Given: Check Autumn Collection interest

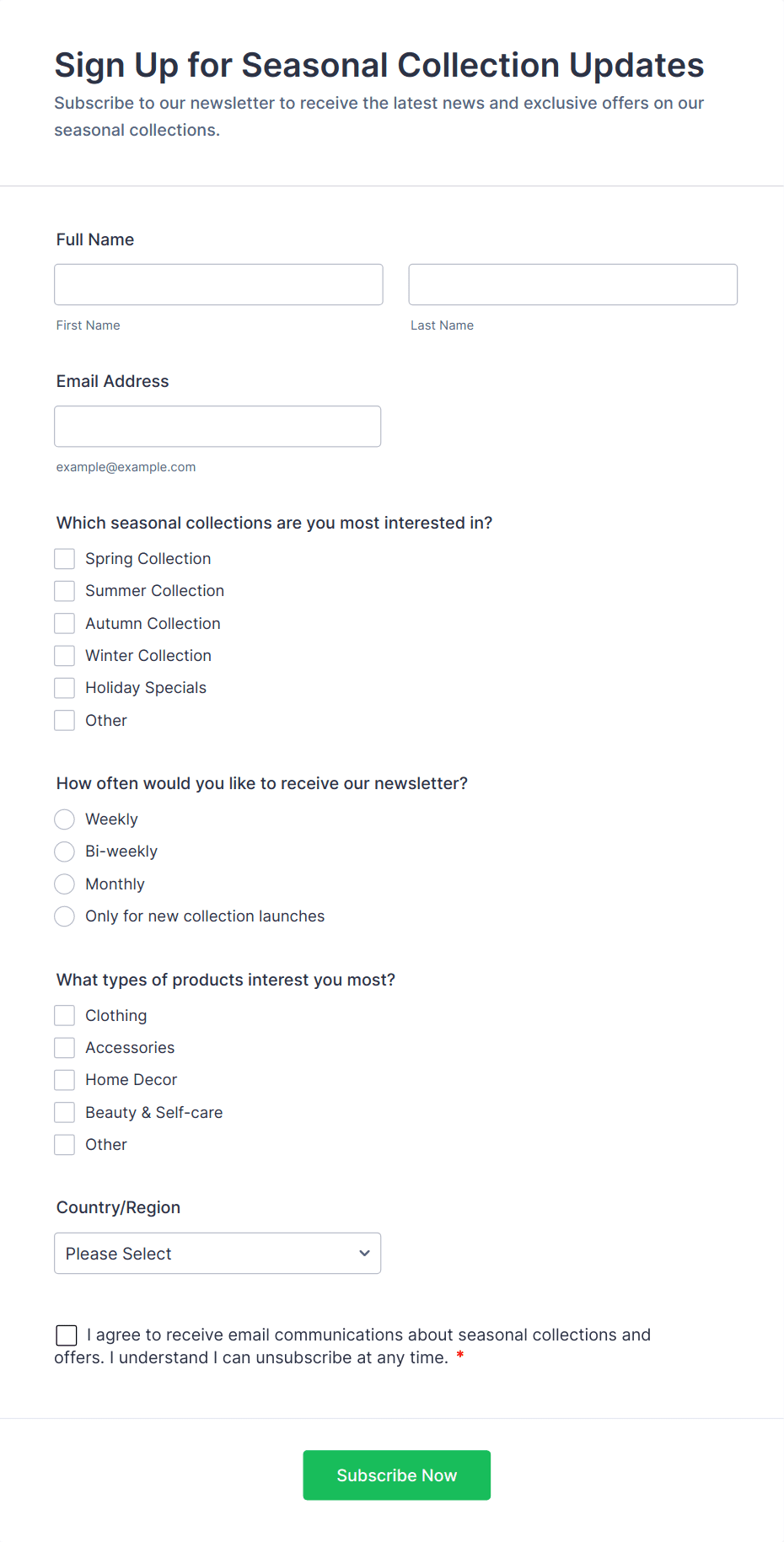Looking at the screenshot, I should (x=64, y=623).
